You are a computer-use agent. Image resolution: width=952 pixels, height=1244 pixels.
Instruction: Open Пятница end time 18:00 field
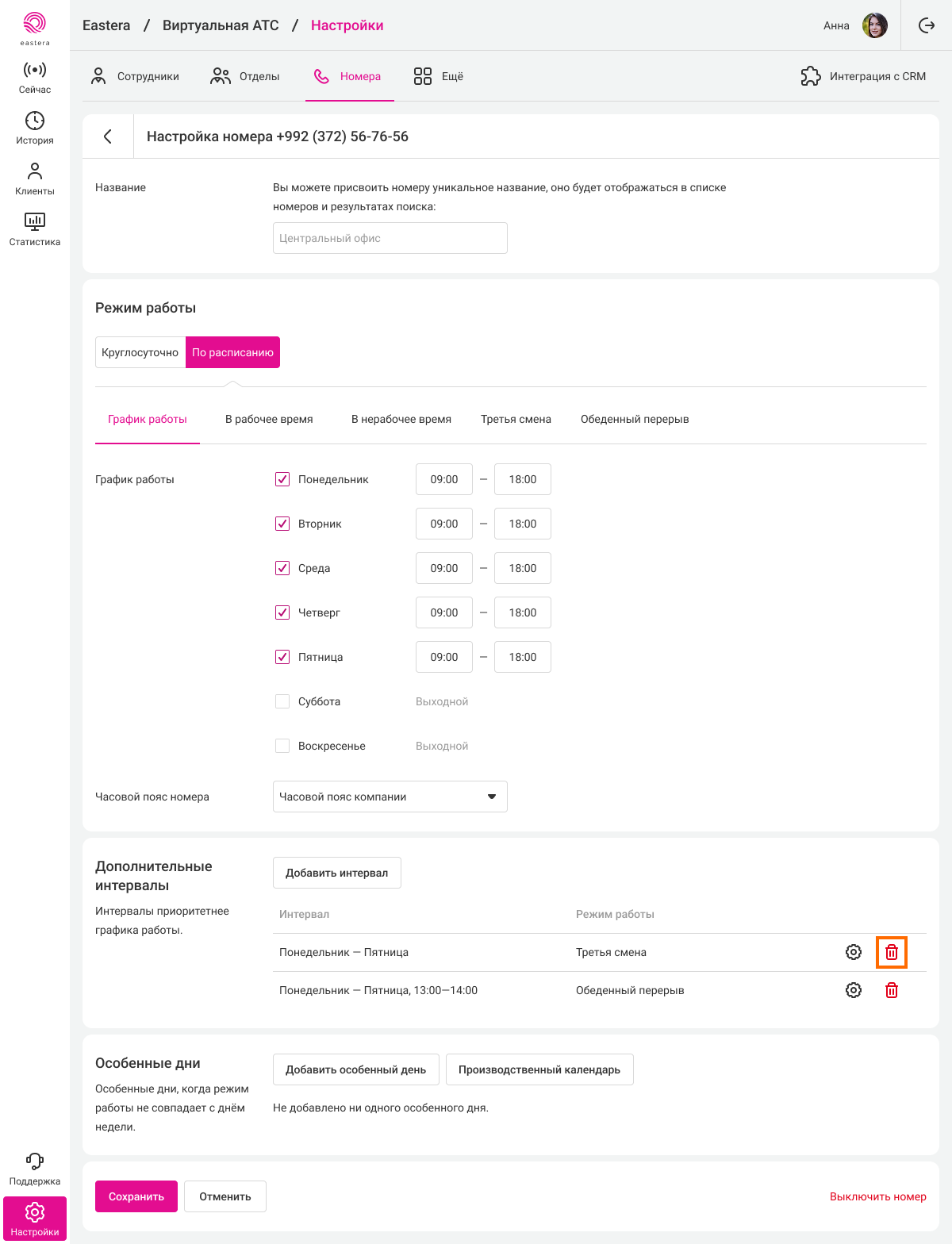[523, 657]
